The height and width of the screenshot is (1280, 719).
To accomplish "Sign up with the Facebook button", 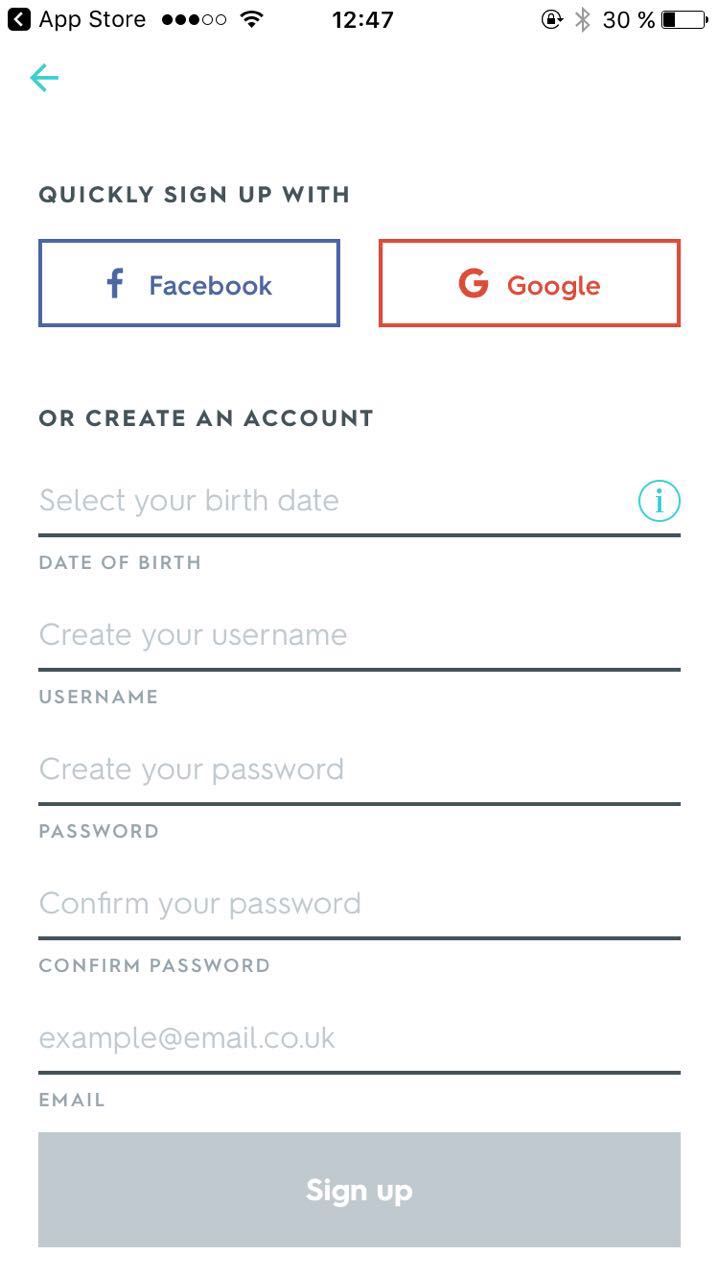I will tap(189, 284).
